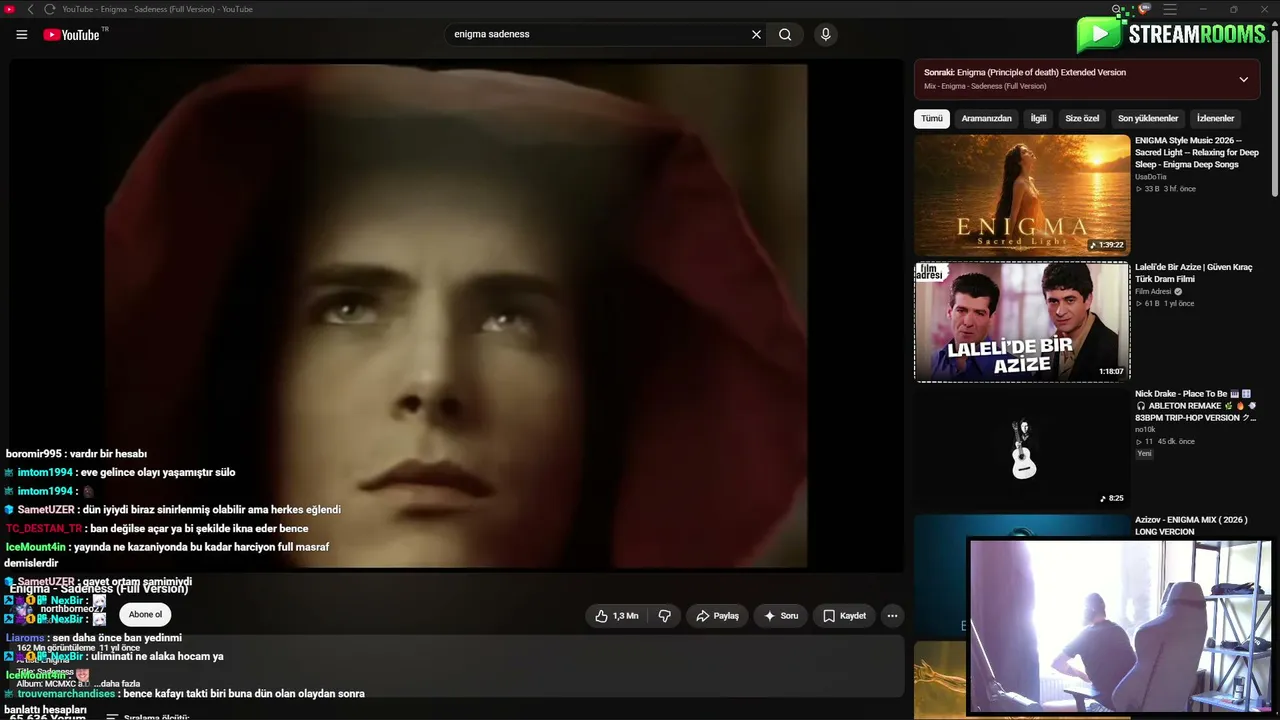Open the YouTube guide hamburger menu
Viewport: 1280px width, 720px height.
coord(22,35)
